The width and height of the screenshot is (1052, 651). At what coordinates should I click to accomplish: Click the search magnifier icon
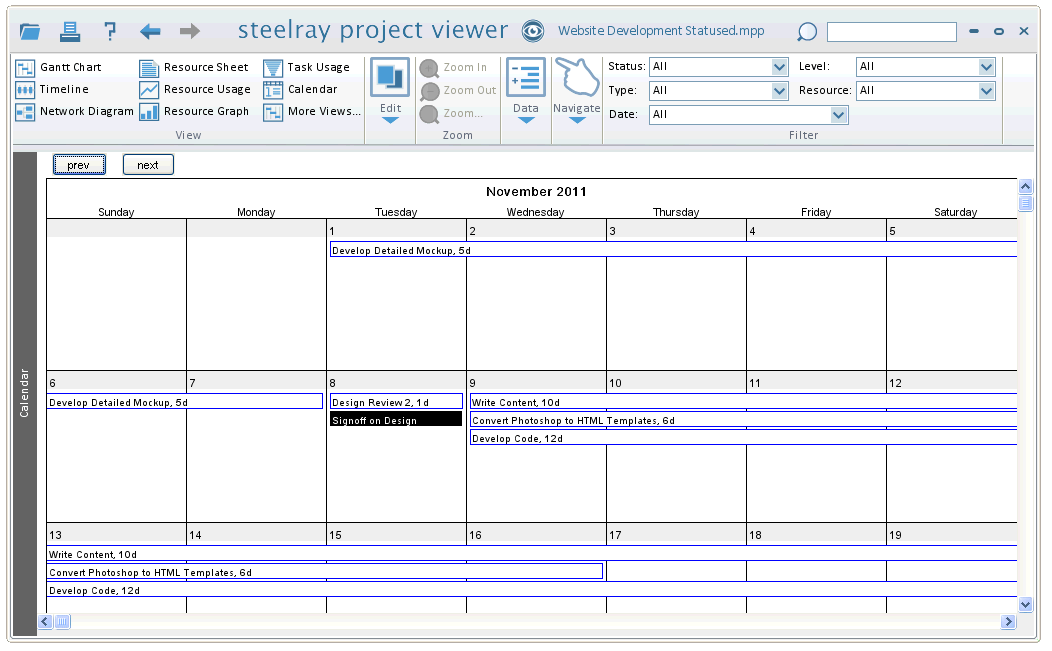coord(806,32)
